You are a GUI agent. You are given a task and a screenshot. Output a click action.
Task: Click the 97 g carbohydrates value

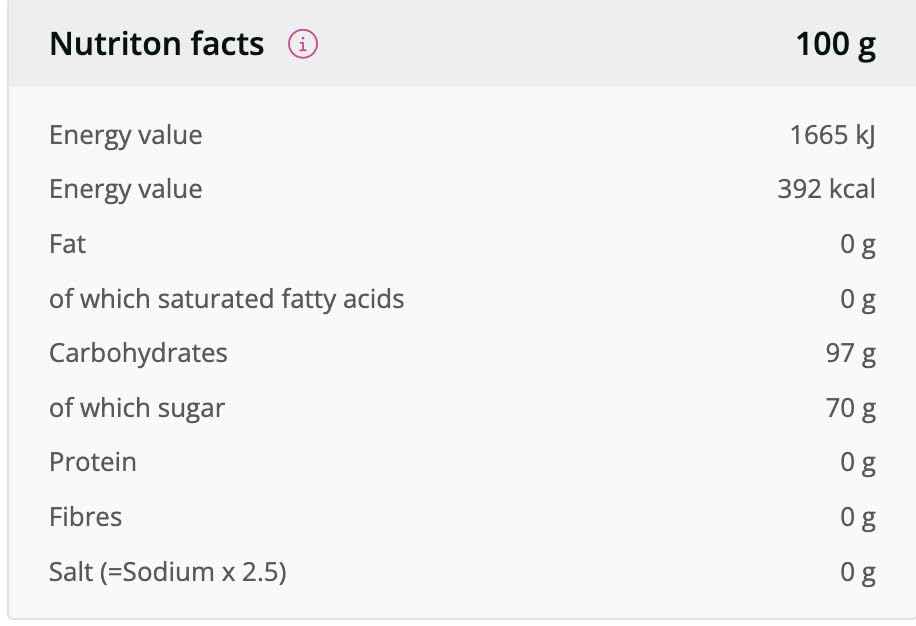coord(850,353)
